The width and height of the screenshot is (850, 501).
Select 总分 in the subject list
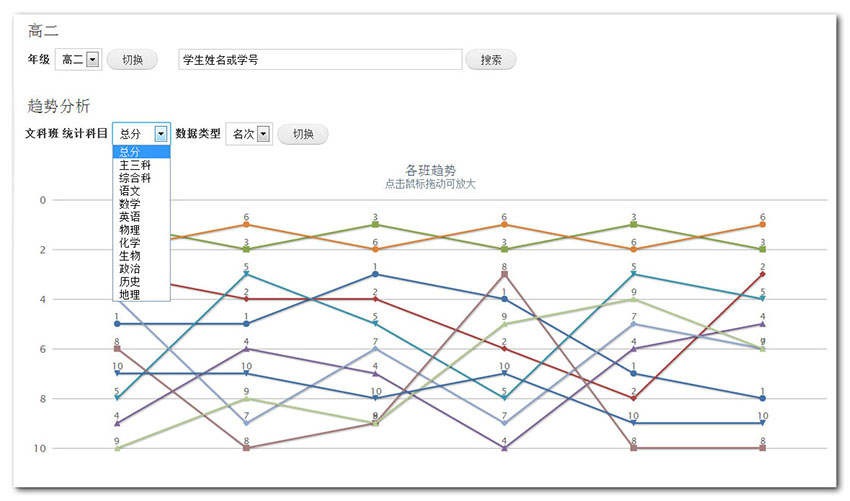141,152
